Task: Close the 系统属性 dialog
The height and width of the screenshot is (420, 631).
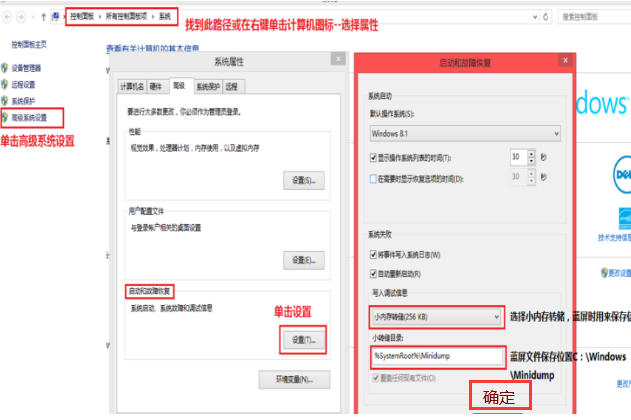Action: 338,59
